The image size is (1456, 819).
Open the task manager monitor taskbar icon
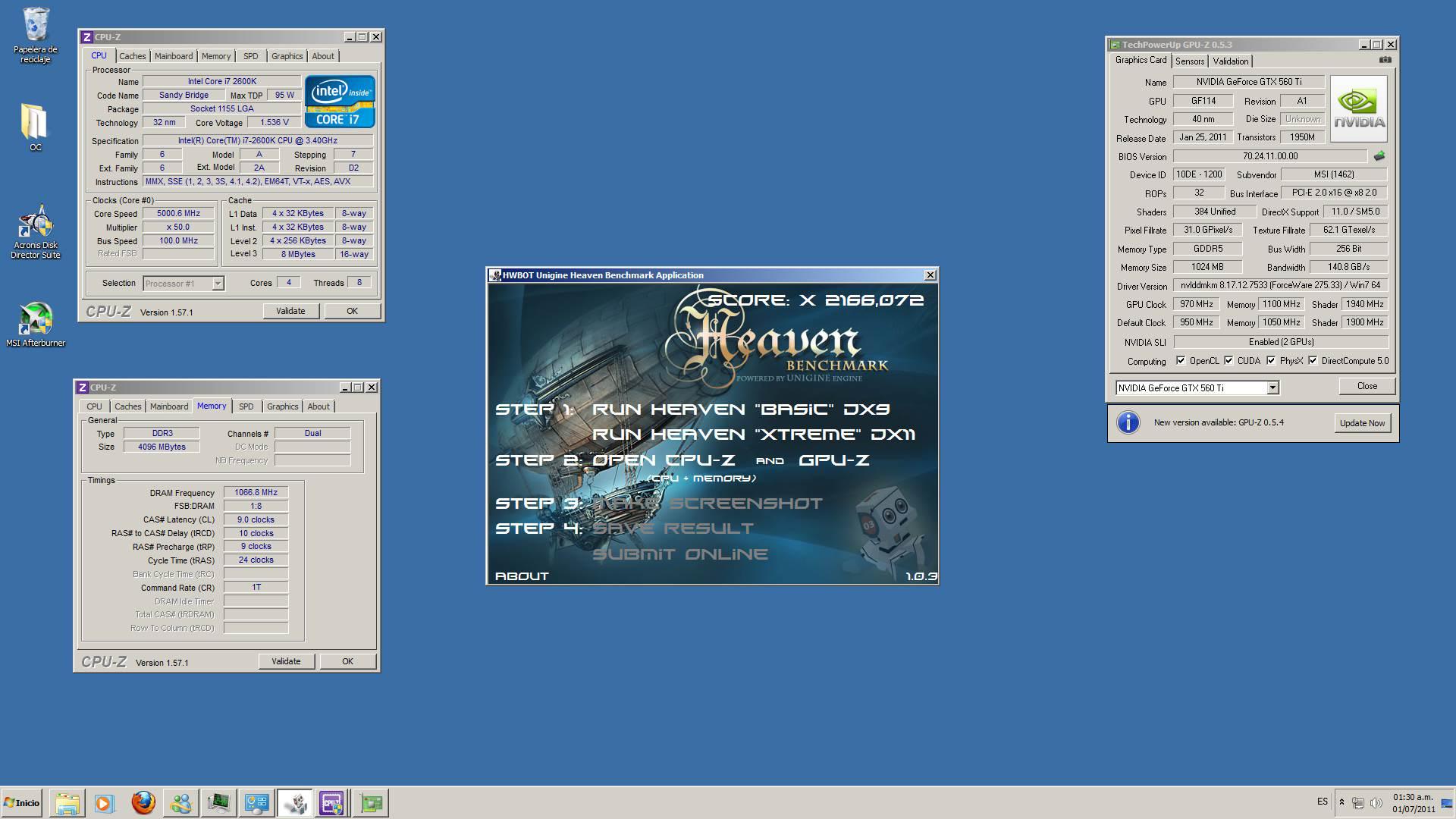click(218, 803)
